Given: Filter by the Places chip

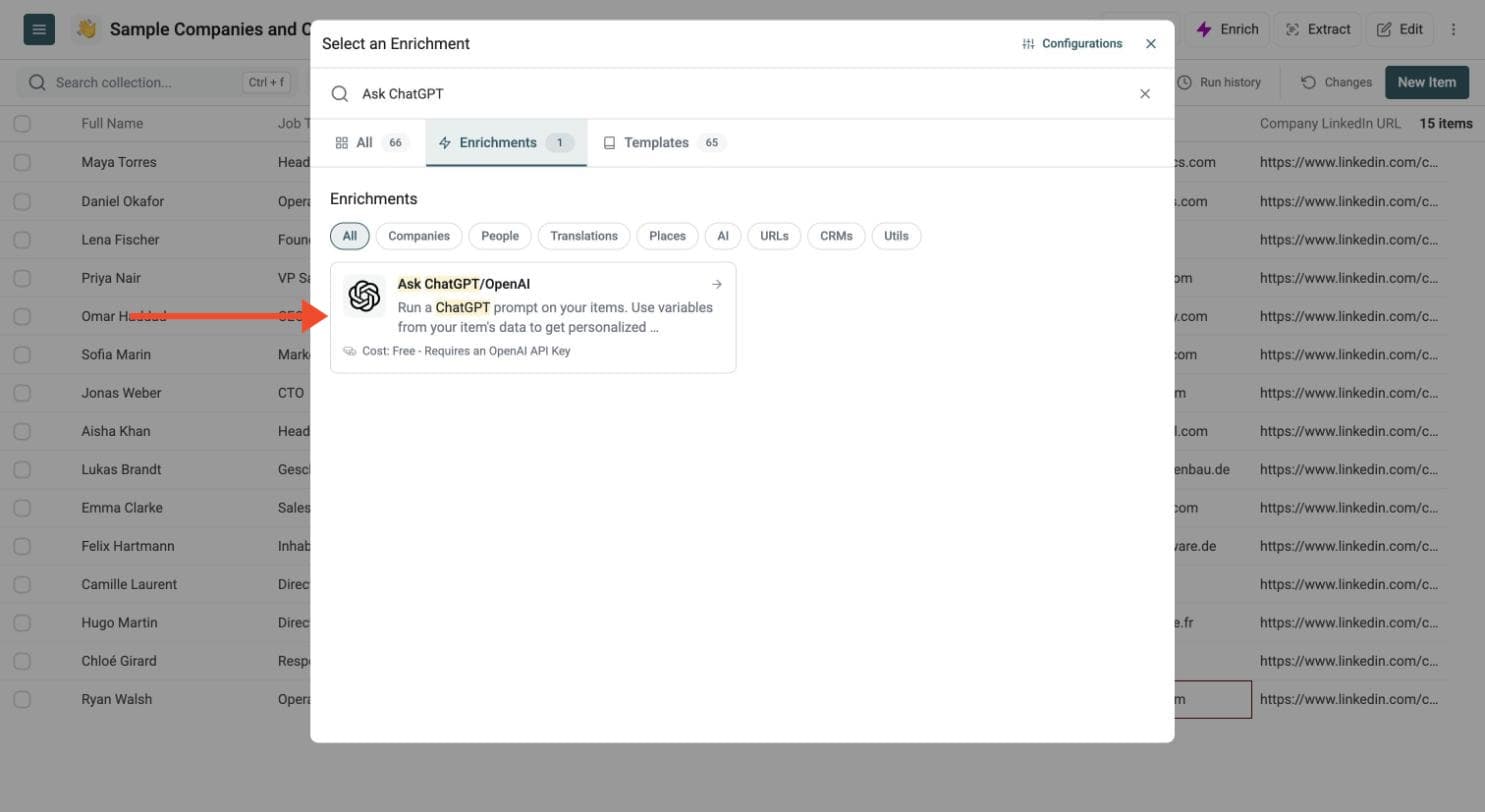Looking at the screenshot, I should click(667, 236).
